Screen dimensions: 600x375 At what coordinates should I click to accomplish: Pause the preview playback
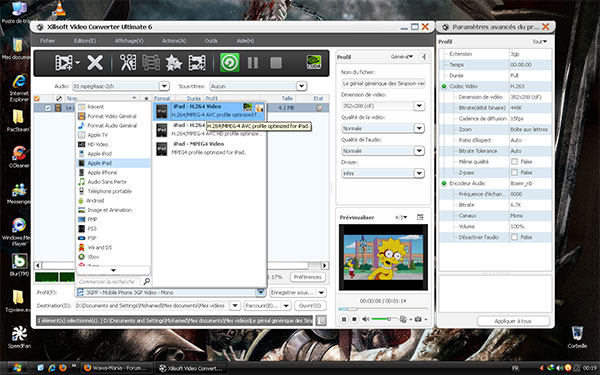click(344, 319)
